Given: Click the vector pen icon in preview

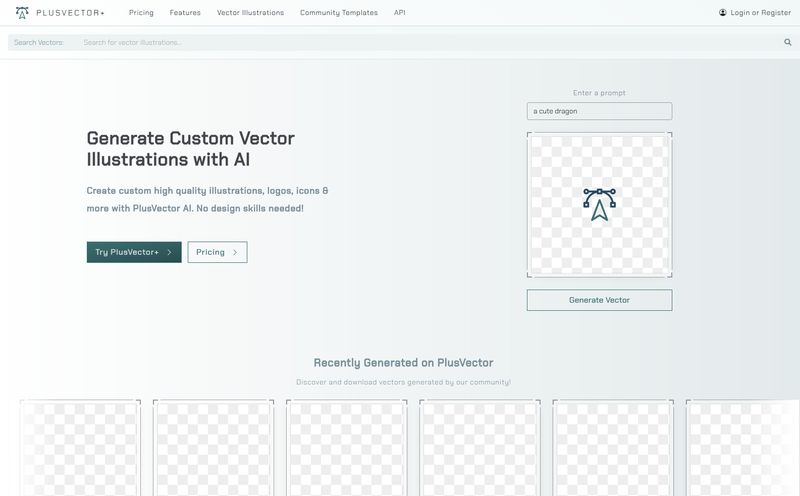Looking at the screenshot, I should [599, 205].
